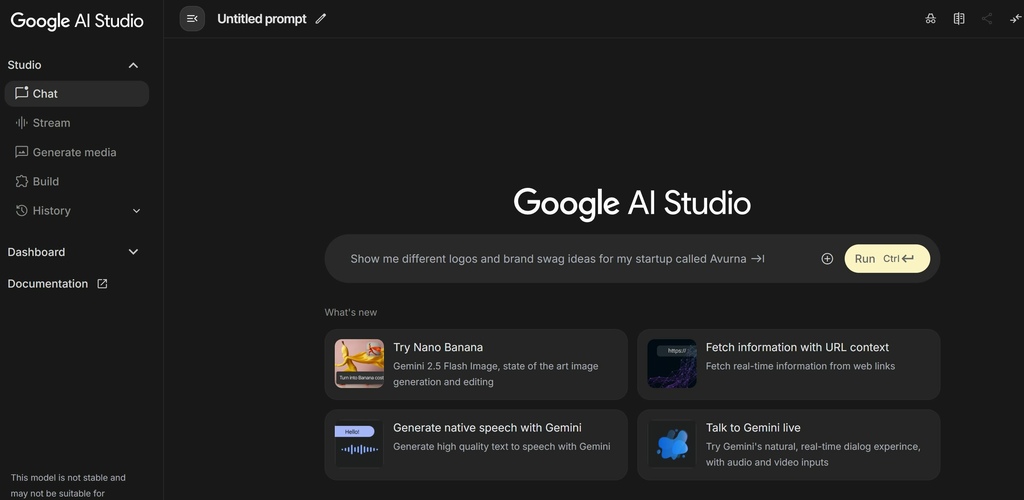This screenshot has height=500, width=1024.
Task: Click the Nano Banana thumbnail image
Action: 359,364
